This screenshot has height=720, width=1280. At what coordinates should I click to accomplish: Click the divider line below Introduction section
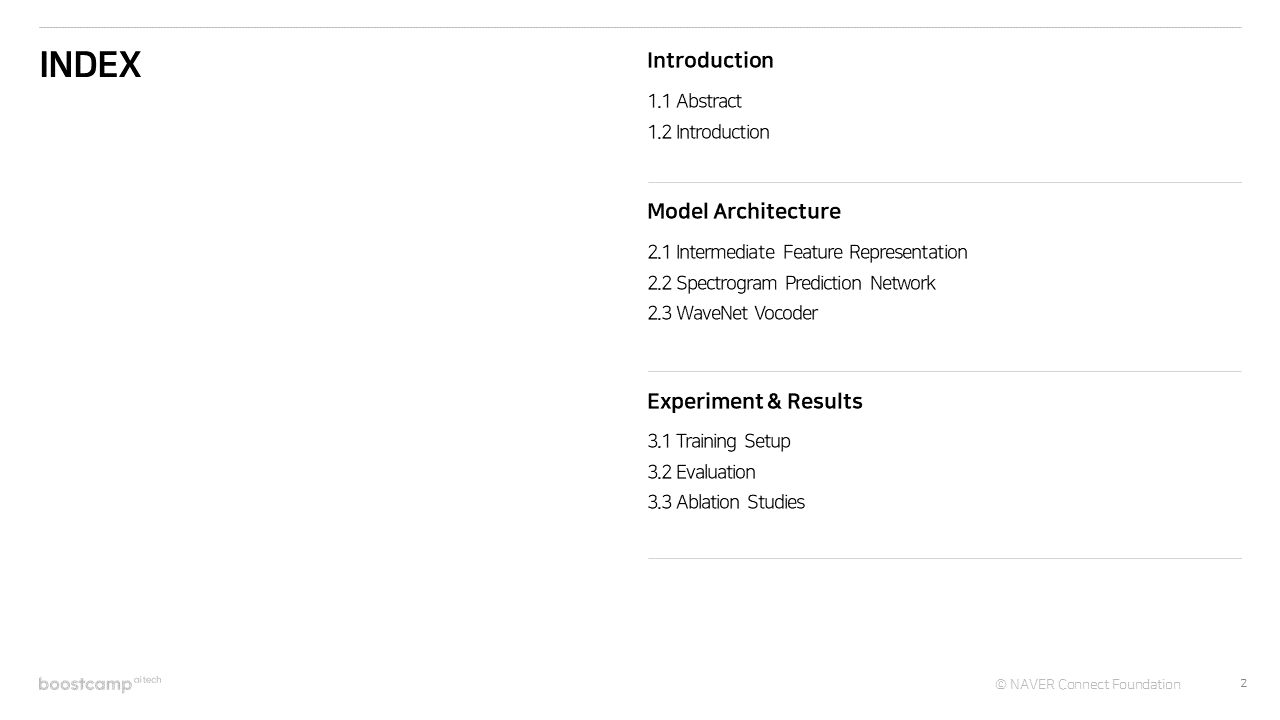click(x=944, y=182)
